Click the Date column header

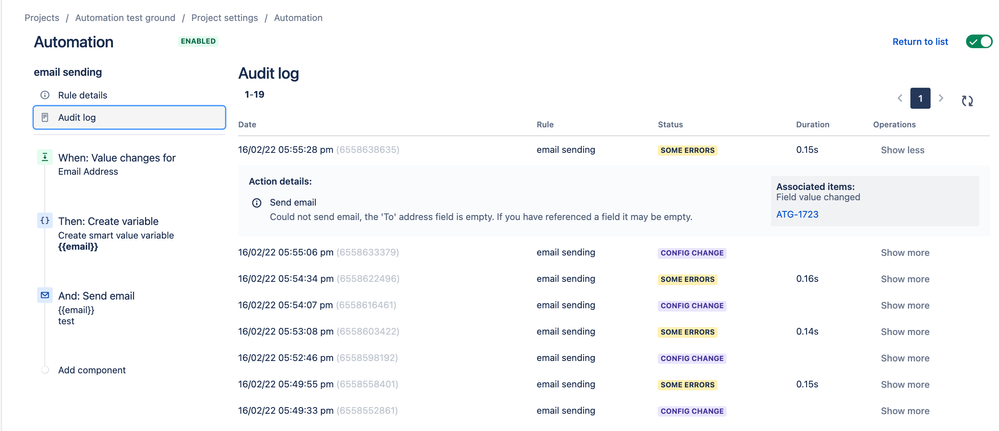click(x=247, y=124)
